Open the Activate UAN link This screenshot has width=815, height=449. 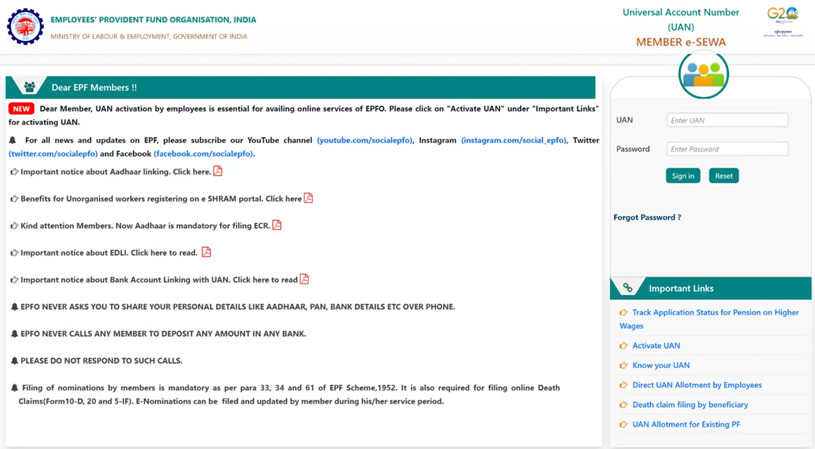tap(656, 346)
